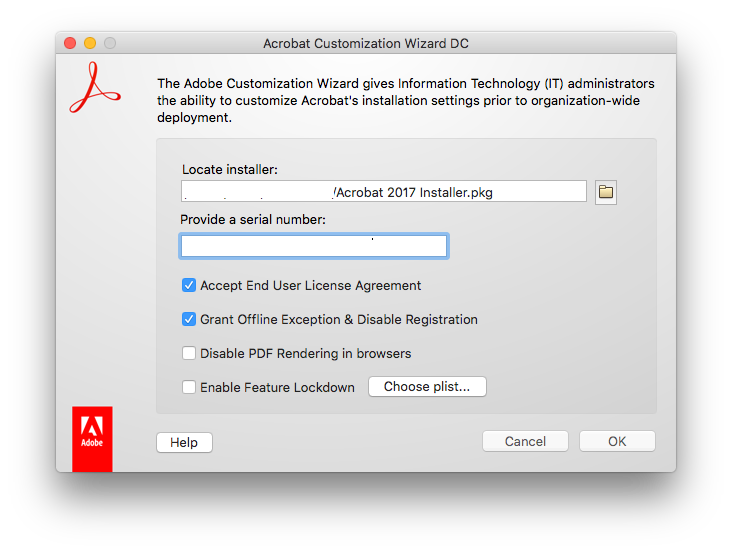Click the red Adobe logo
Screen dimensions: 732x552
coord(92,439)
